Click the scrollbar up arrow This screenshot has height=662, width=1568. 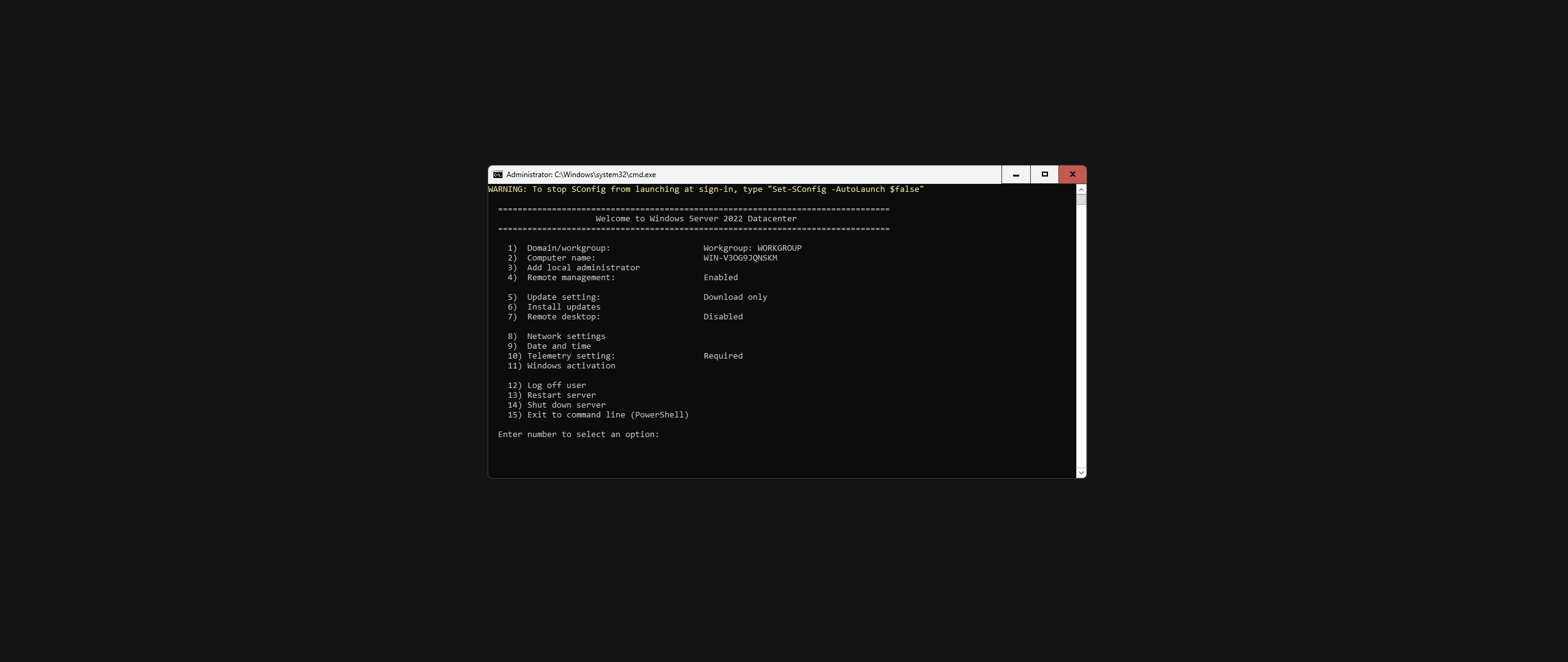tap(1081, 189)
